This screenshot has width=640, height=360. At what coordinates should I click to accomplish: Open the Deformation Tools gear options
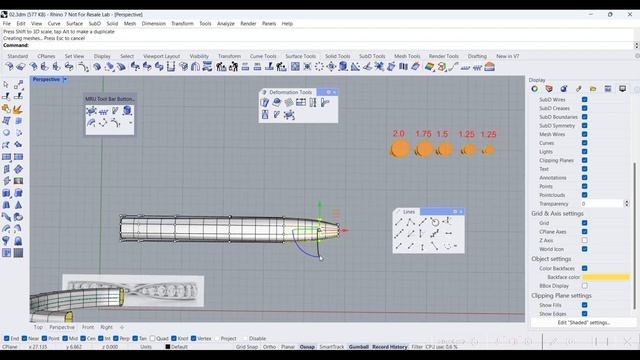tap(329, 92)
